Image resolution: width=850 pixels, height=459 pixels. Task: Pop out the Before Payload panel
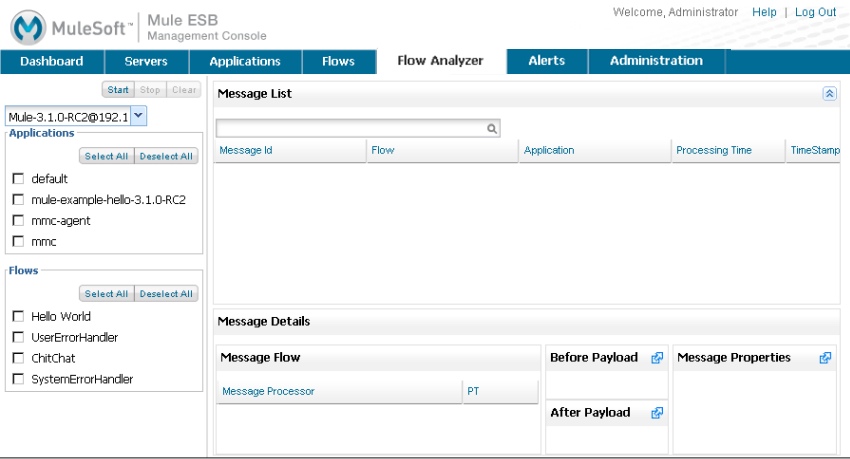pos(657,358)
